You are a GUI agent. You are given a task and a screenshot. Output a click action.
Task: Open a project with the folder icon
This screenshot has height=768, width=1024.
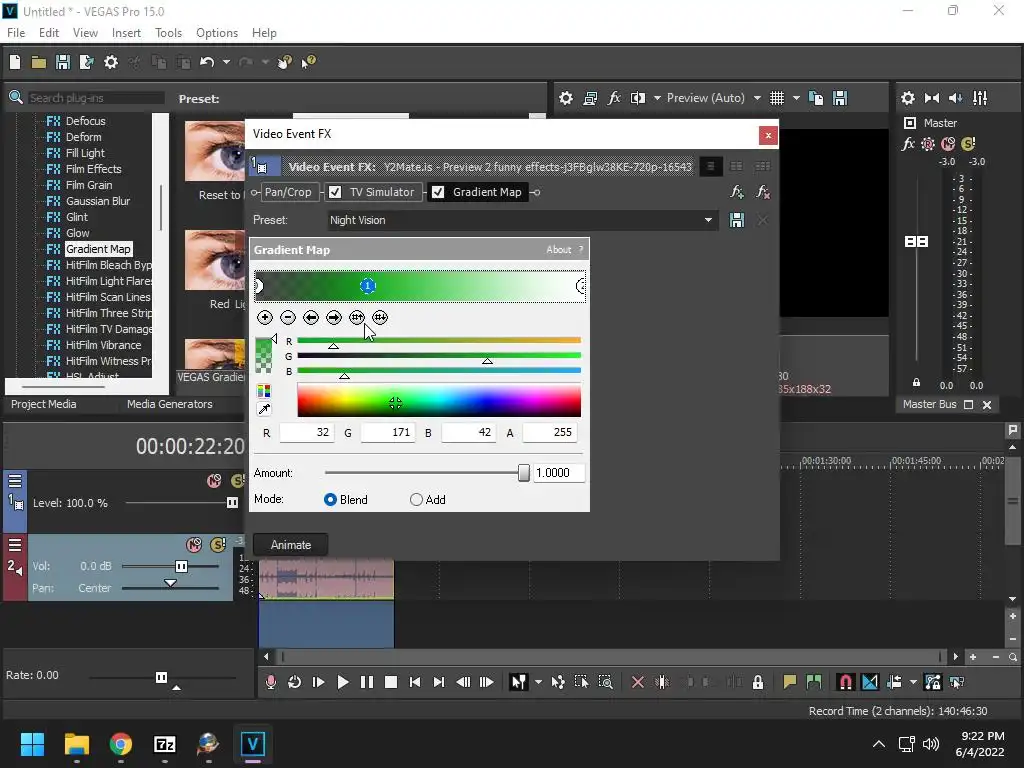[x=39, y=62]
